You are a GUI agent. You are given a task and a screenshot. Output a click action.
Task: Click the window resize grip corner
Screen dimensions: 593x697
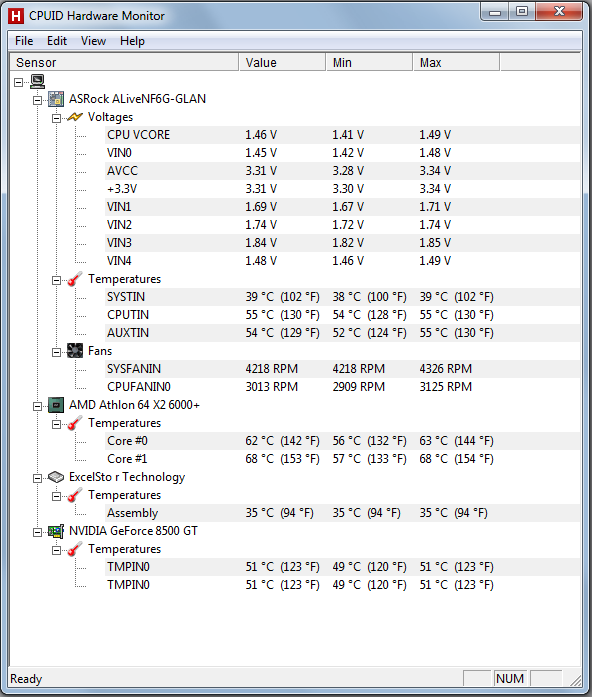pos(576,680)
